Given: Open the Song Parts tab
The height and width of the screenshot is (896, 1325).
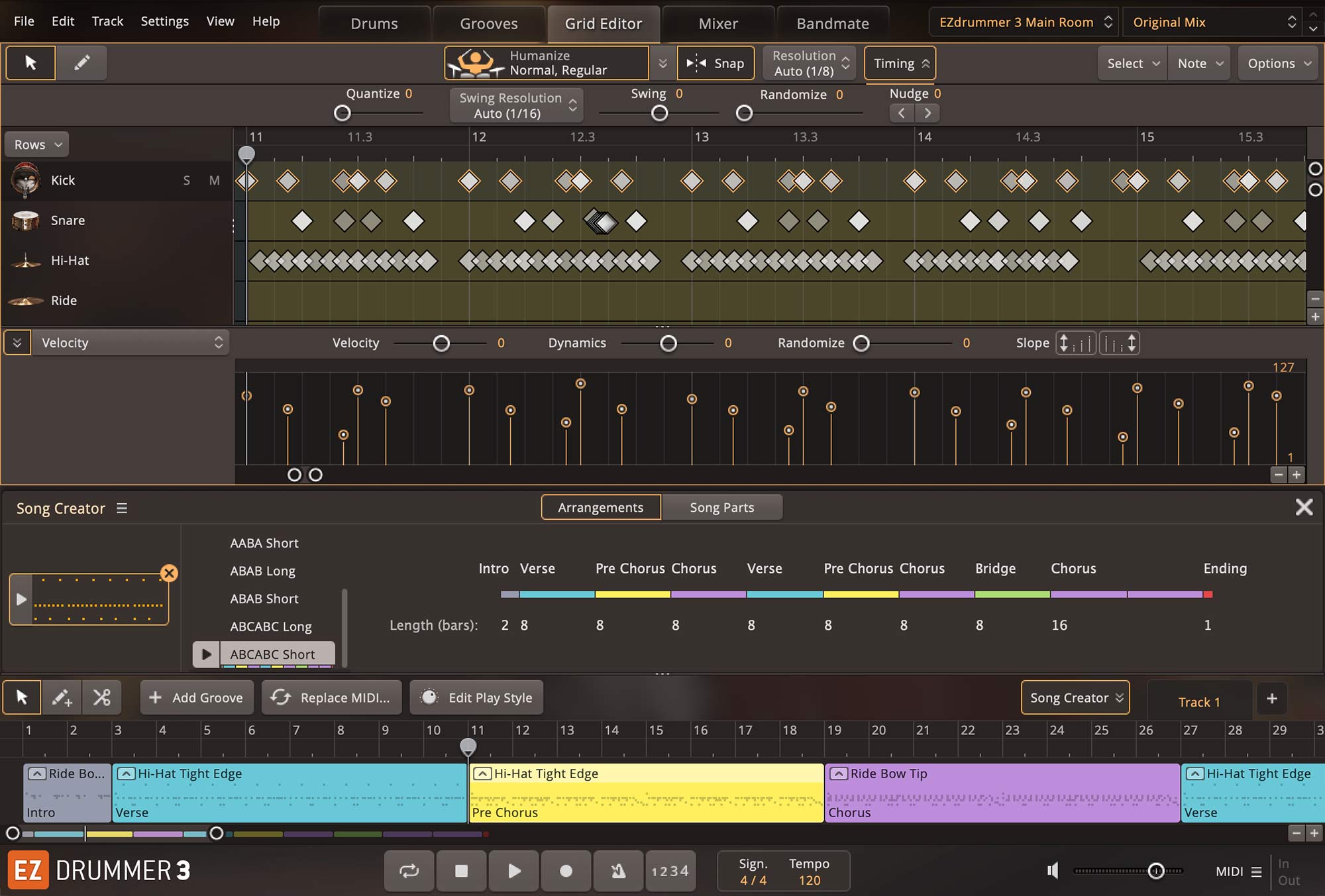Looking at the screenshot, I should tap(721, 507).
